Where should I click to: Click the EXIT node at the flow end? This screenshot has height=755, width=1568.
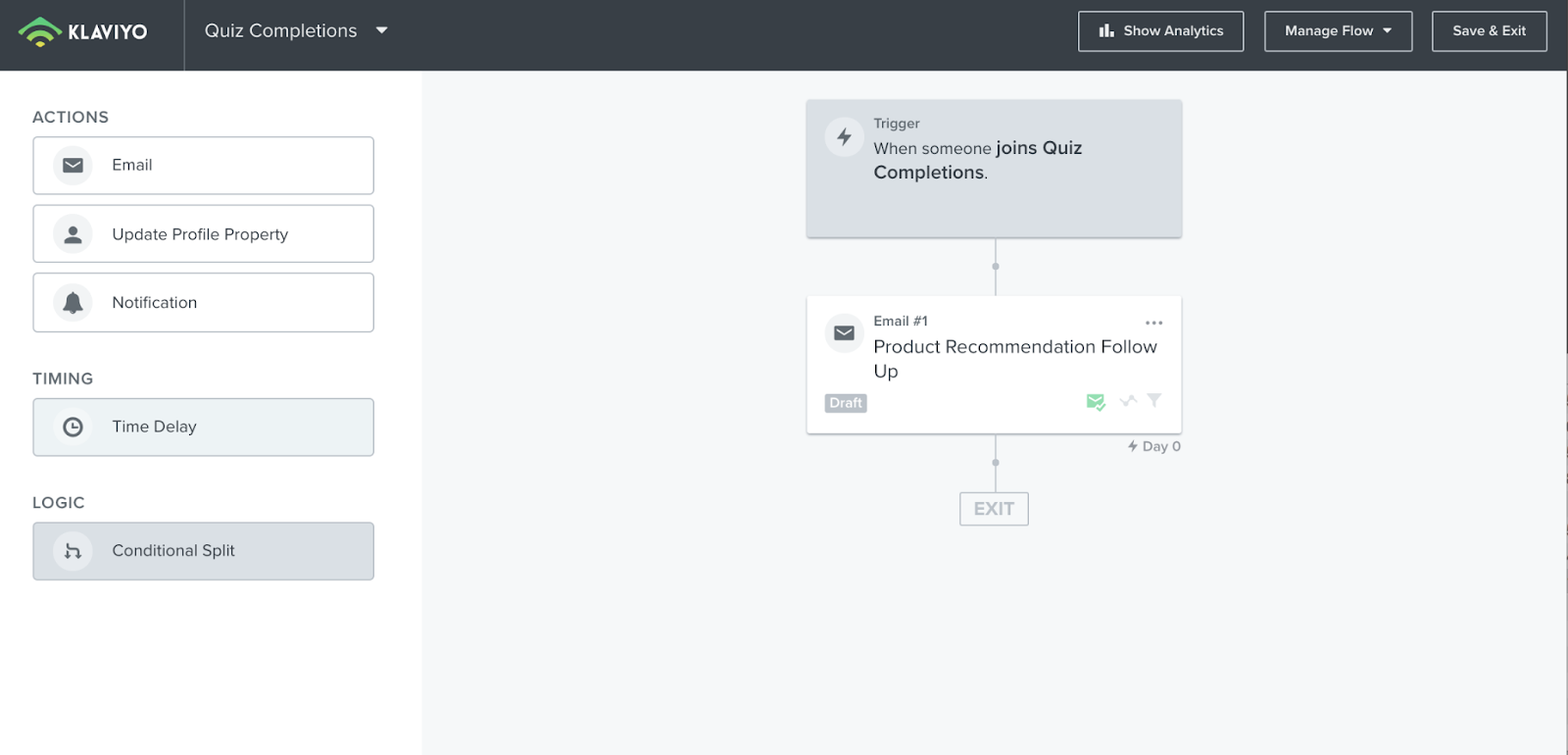[x=994, y=509]
